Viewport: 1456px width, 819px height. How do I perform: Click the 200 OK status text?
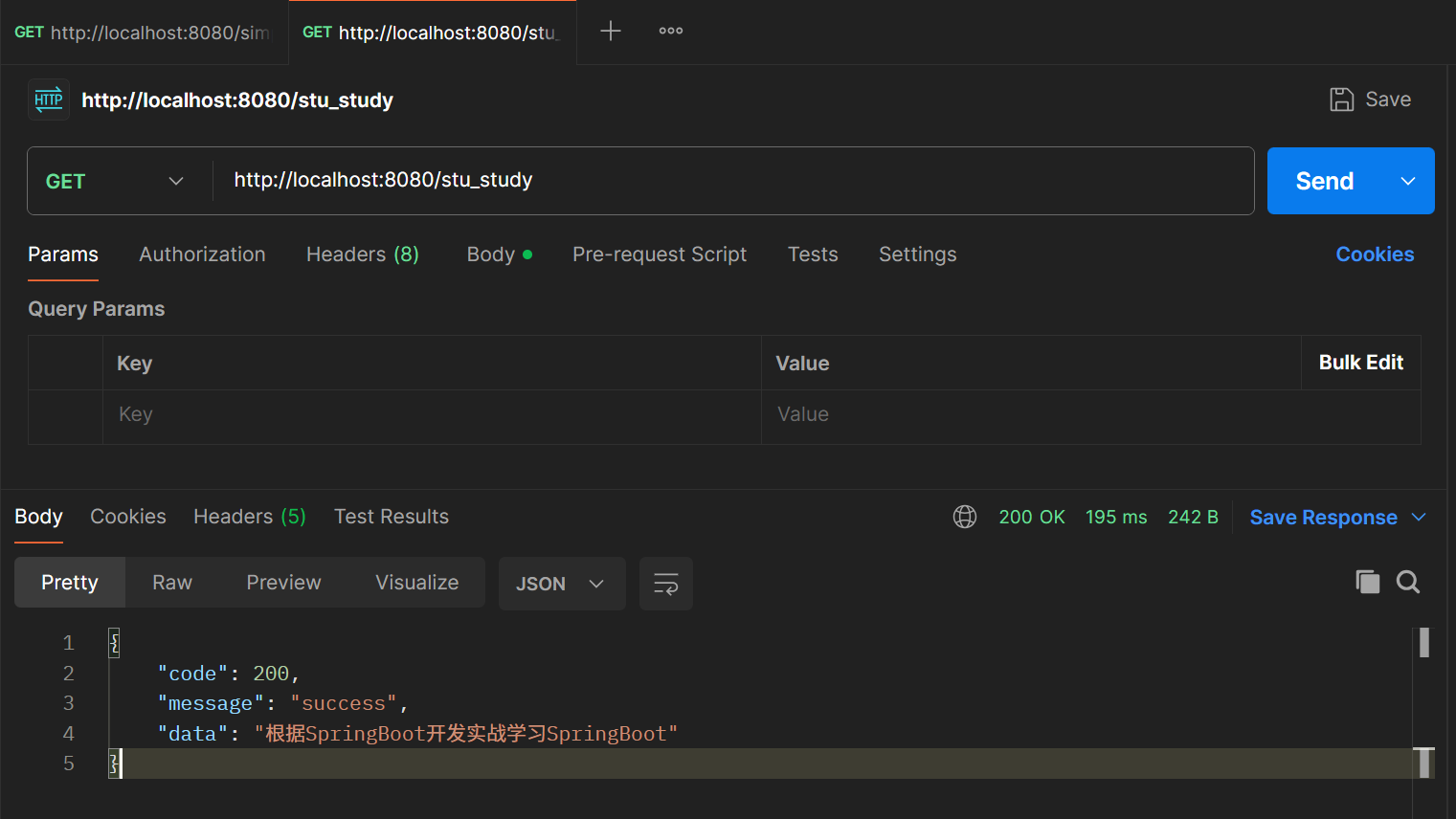(x=1032, y=517)
